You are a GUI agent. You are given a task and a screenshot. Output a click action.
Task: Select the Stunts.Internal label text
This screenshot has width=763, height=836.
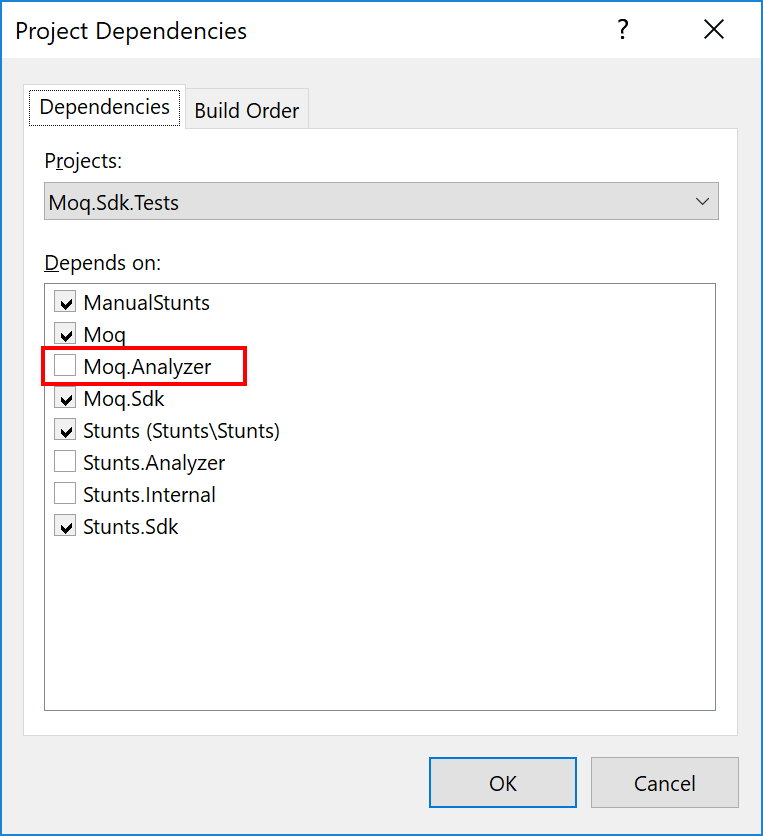pos(149,495)
